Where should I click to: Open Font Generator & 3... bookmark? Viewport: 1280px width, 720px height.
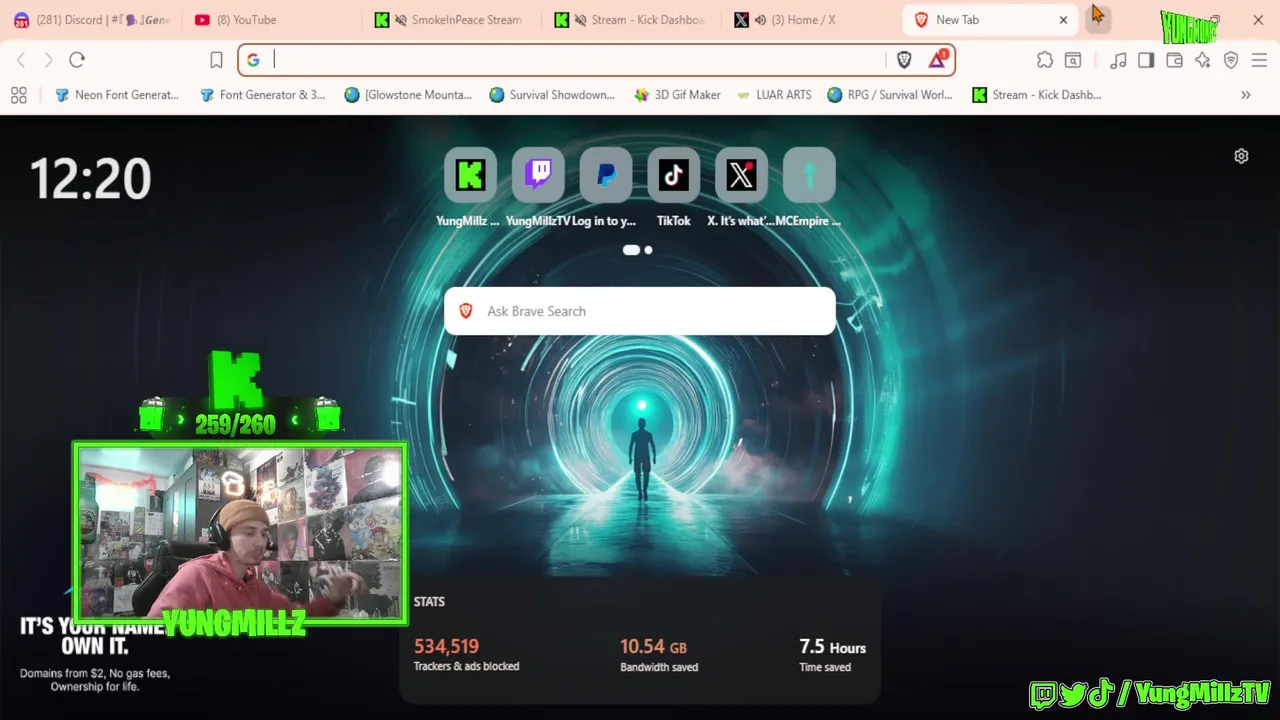(x=263, y=95)
